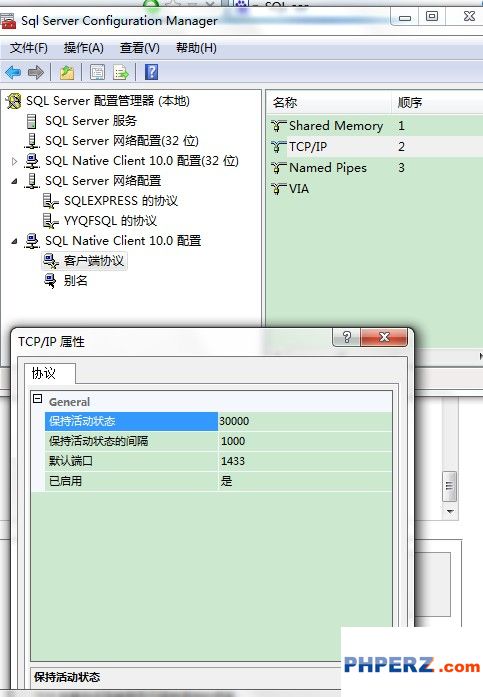Collapse the SQL Server 网络配置 tree node
The width and height of the screenshot is (483, 697).
tap(14, 181)
